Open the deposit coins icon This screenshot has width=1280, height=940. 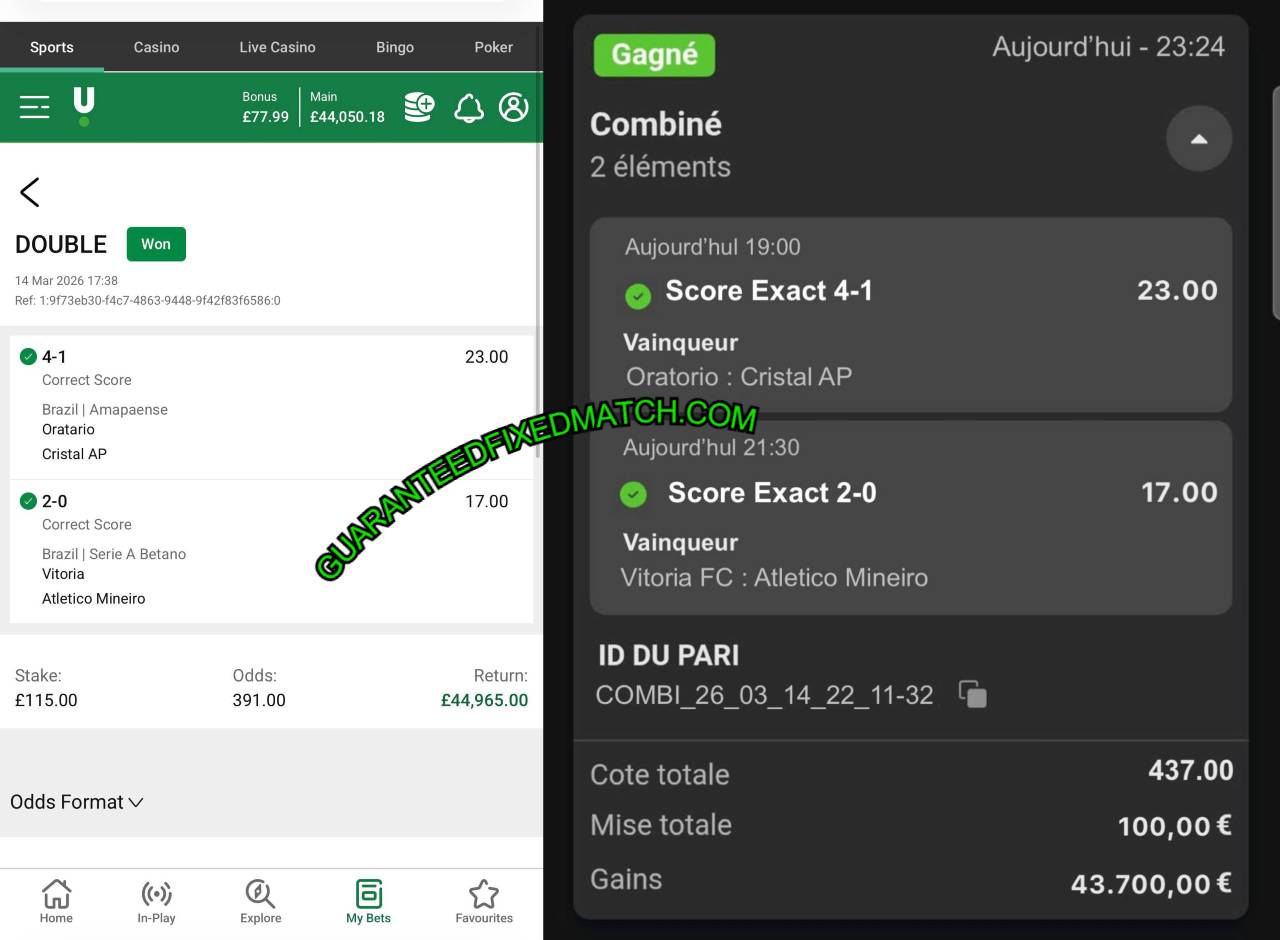coord(419,107)
